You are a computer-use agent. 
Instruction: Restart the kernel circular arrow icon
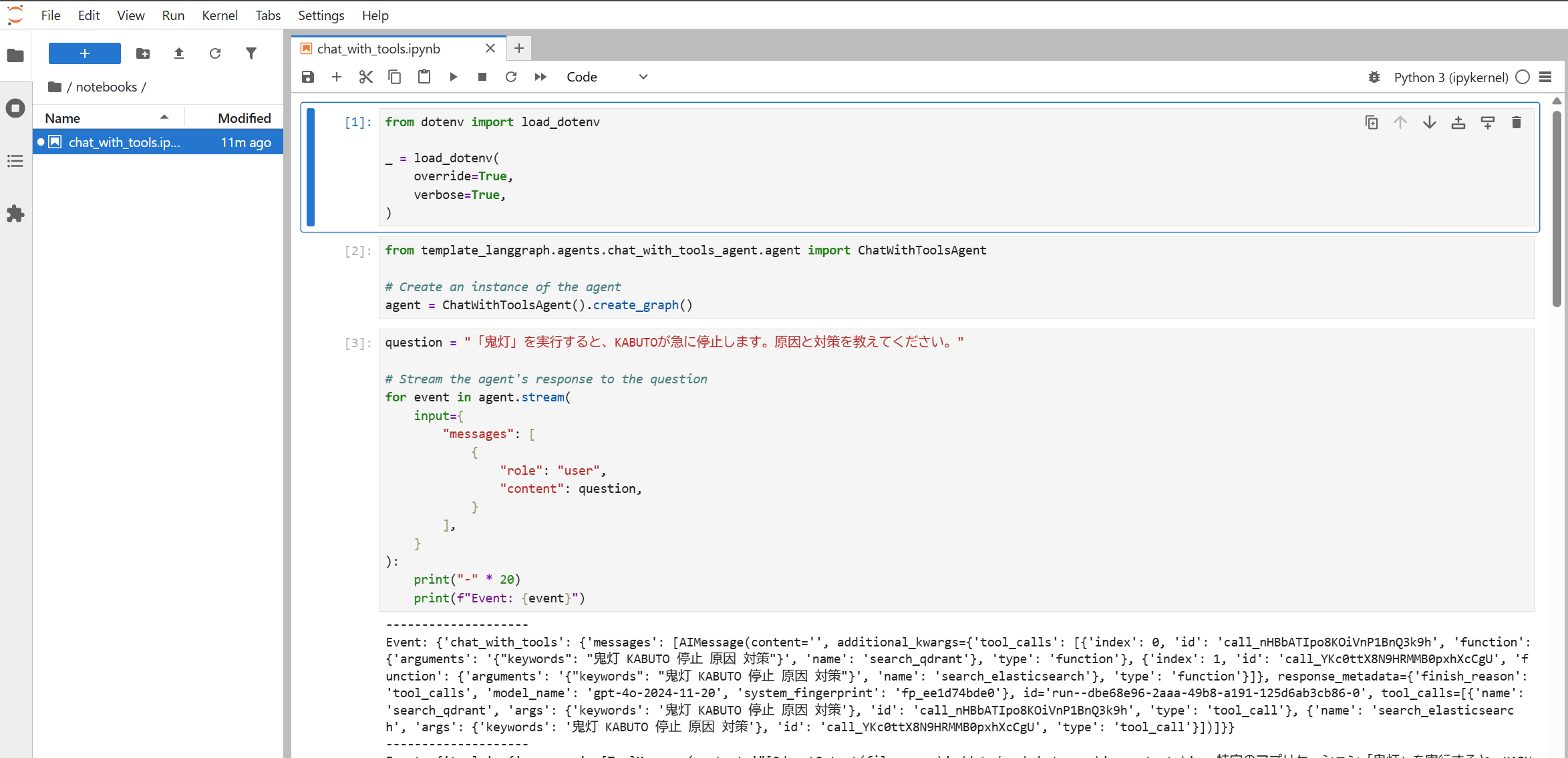(511, 77)
